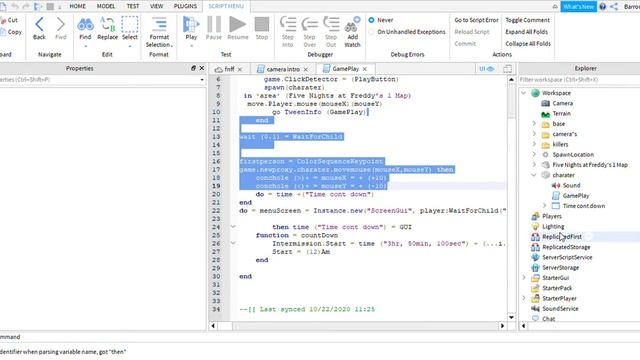This screenshot has width=640, height=360.
Task: Close the Properties panel
Action: click(x=202, y=68)
